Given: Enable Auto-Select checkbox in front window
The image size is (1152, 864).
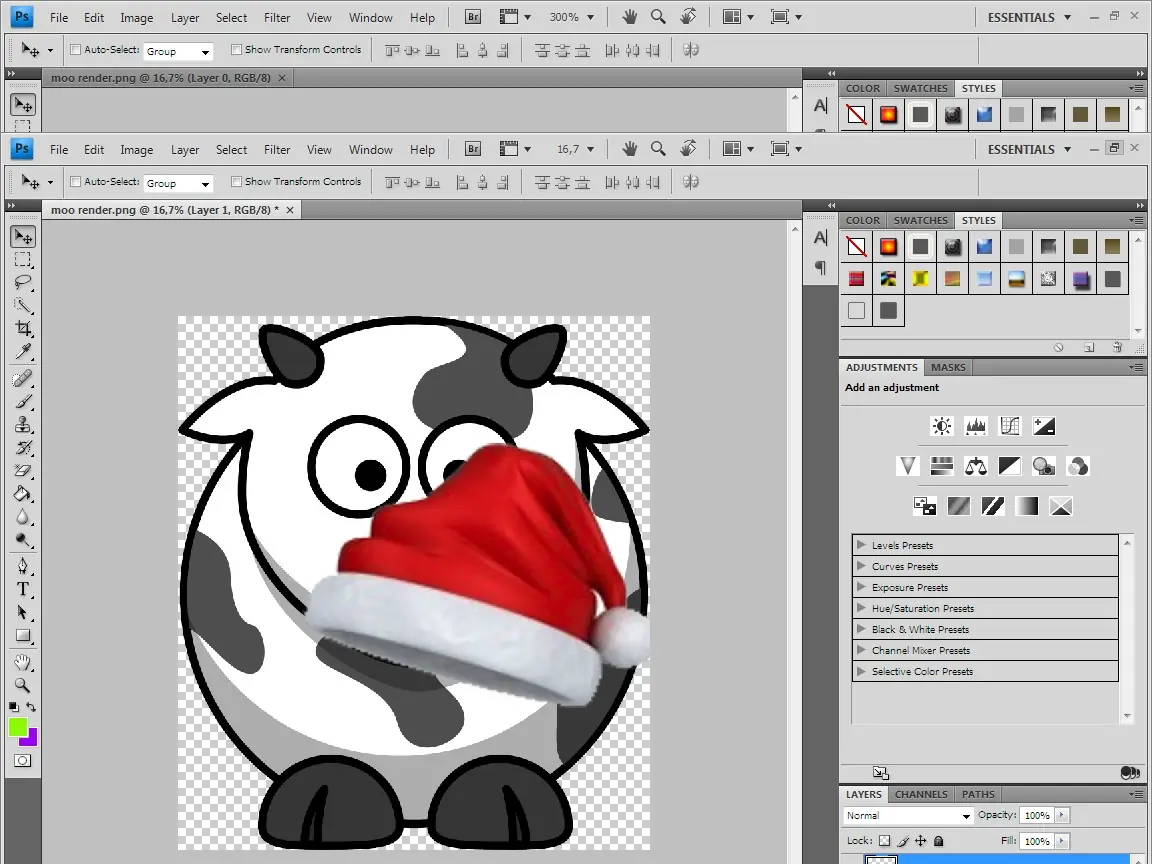Looking at the screenshot, I should [x=75, y=181].
